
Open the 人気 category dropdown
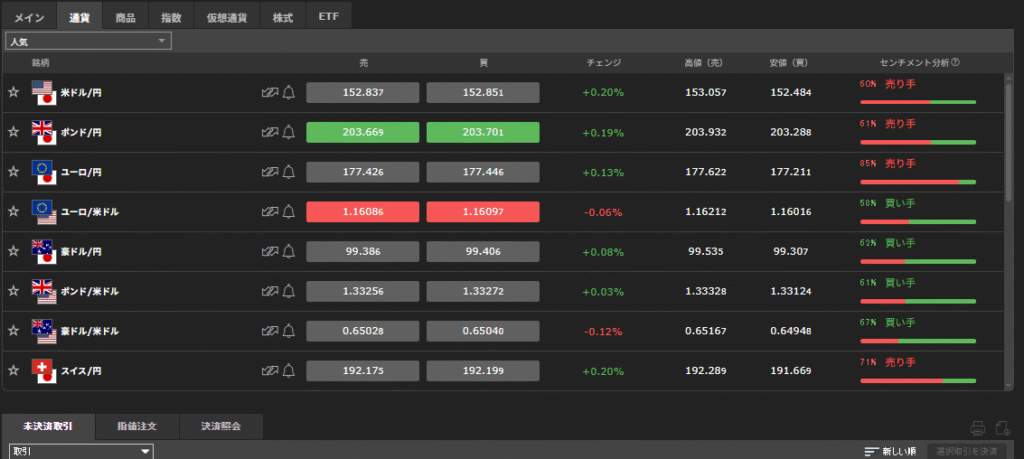88,41
